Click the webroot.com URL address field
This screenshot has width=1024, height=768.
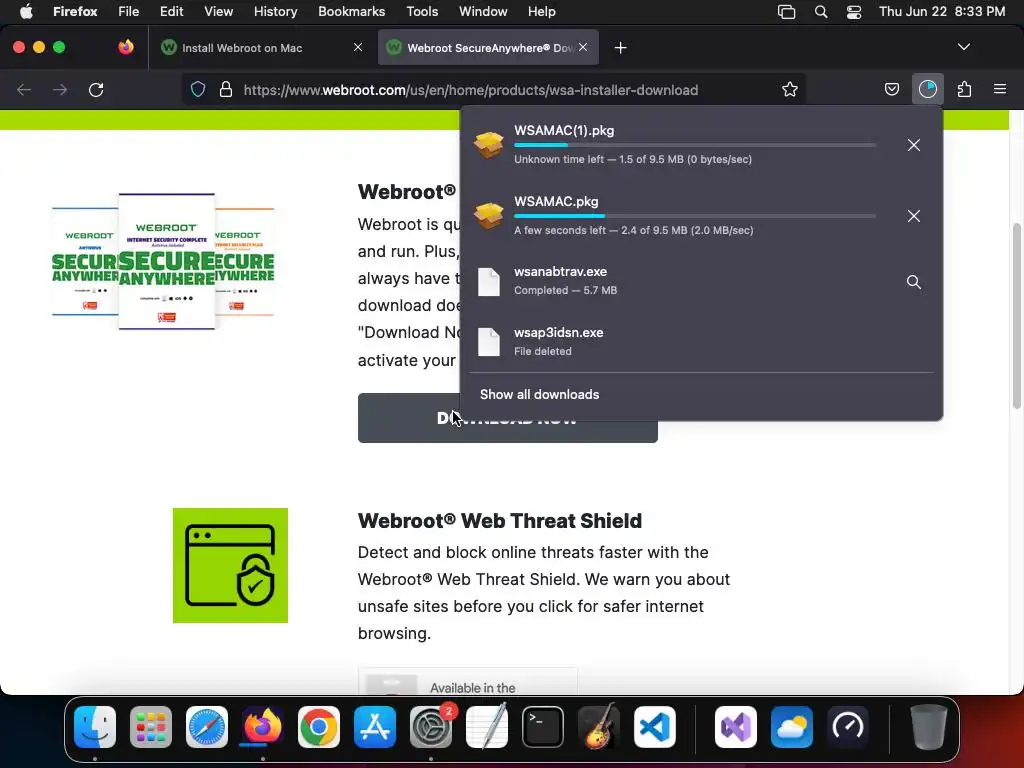(471, 90)
